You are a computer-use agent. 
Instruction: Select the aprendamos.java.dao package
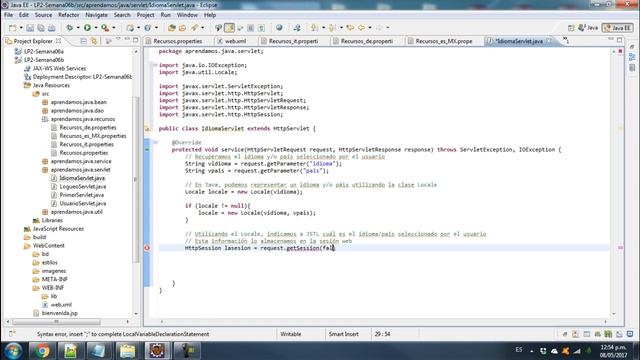coord(77,111)
